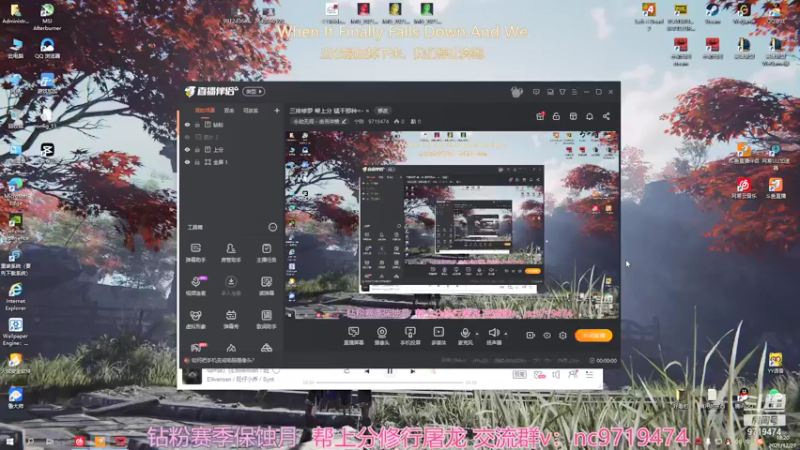Add a 多媒体 media source
The image size is (800, 450).
click(438, 336)
